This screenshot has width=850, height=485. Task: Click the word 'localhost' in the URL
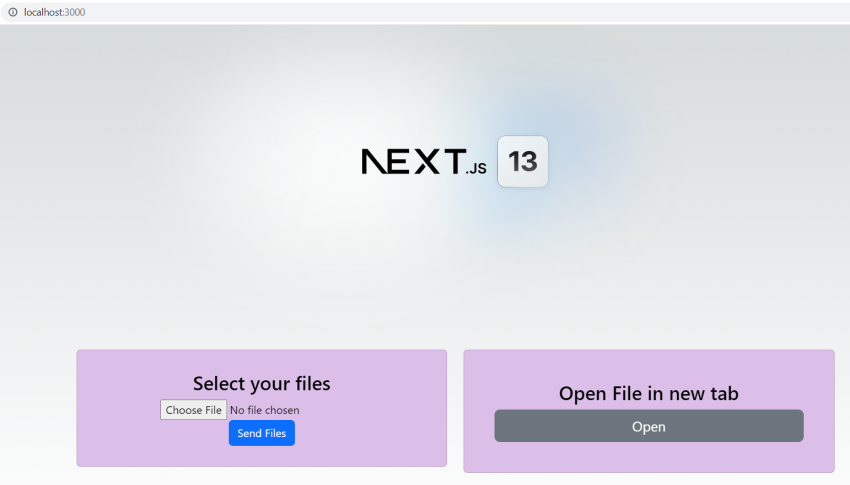(x=43, y=12)
